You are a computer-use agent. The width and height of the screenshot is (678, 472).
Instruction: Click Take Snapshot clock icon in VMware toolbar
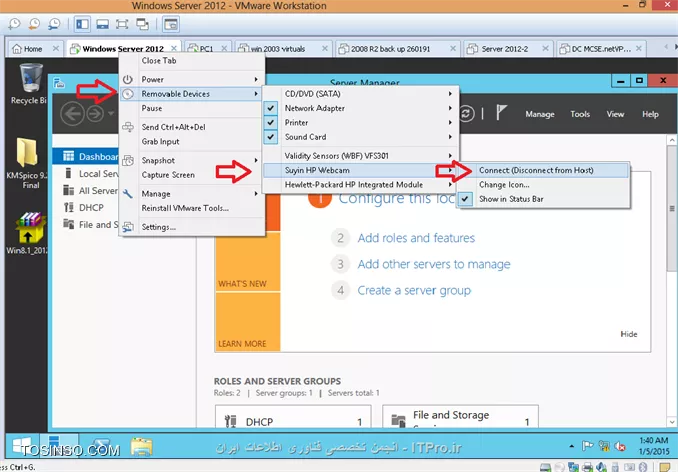pos(14,24)
